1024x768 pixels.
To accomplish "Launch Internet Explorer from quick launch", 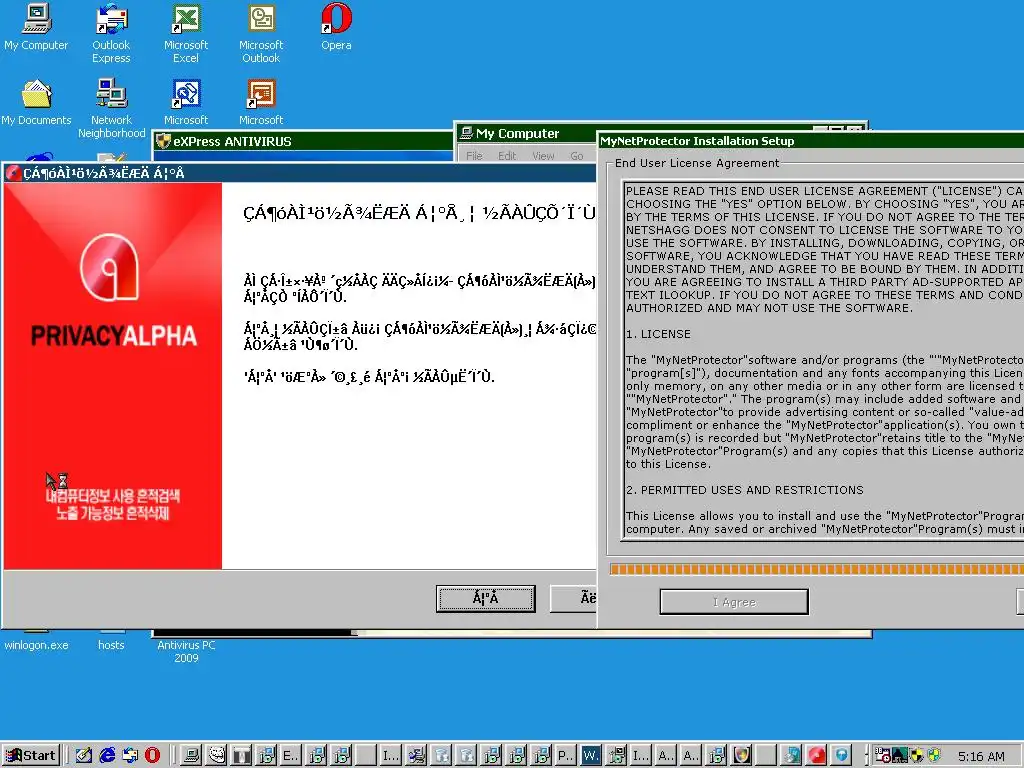I will click(107, 756).
